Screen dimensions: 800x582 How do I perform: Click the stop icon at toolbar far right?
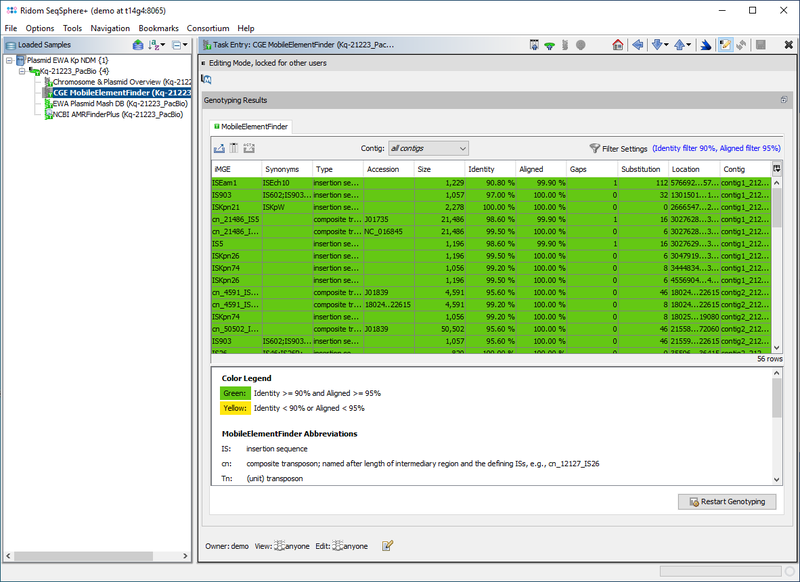point(762,45)
